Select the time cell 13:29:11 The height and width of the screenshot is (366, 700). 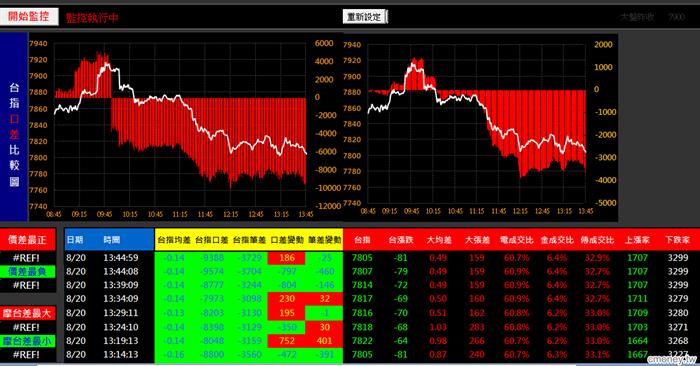point(121,313)
